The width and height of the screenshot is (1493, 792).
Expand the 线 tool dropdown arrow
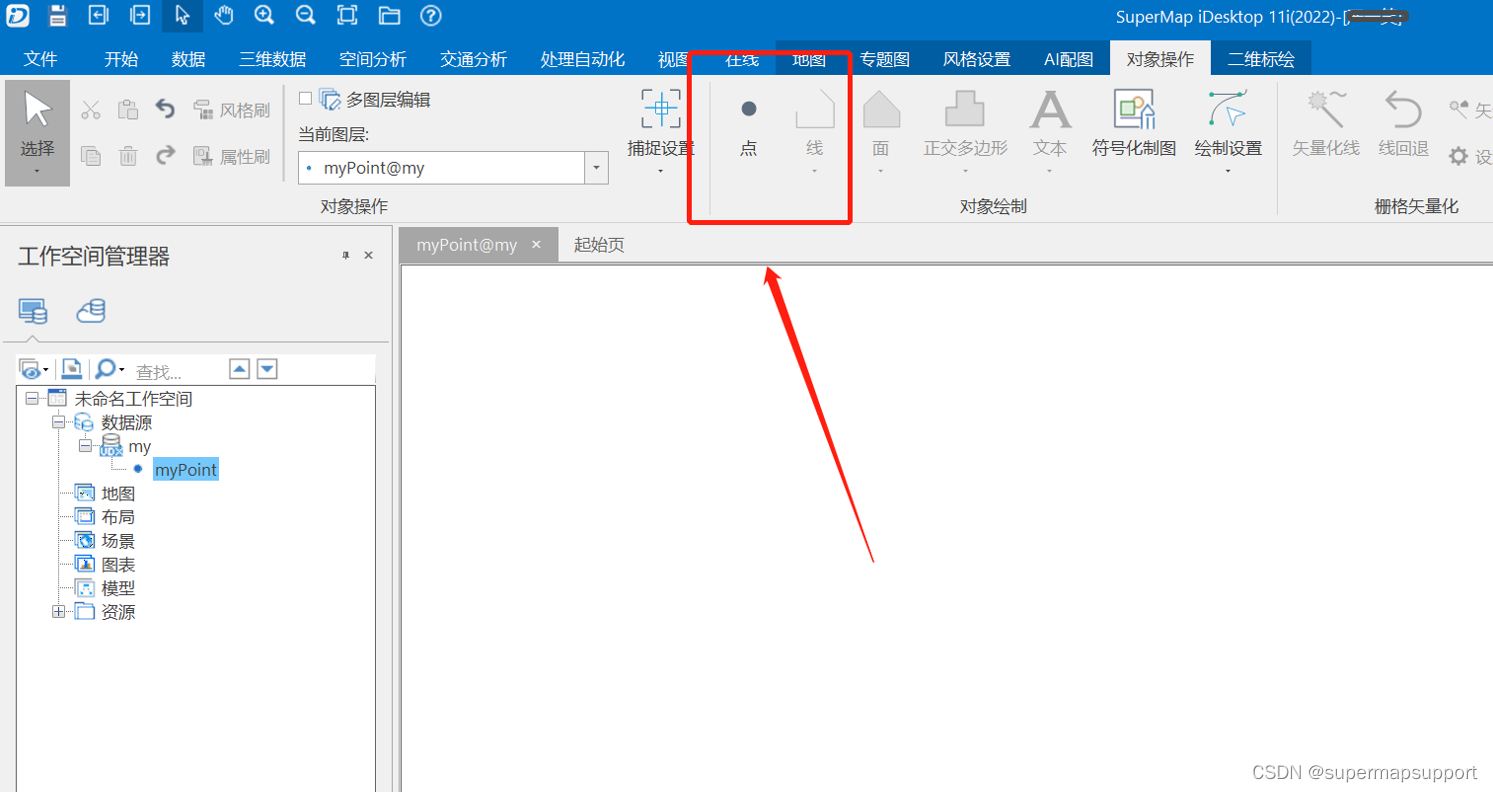814,172
